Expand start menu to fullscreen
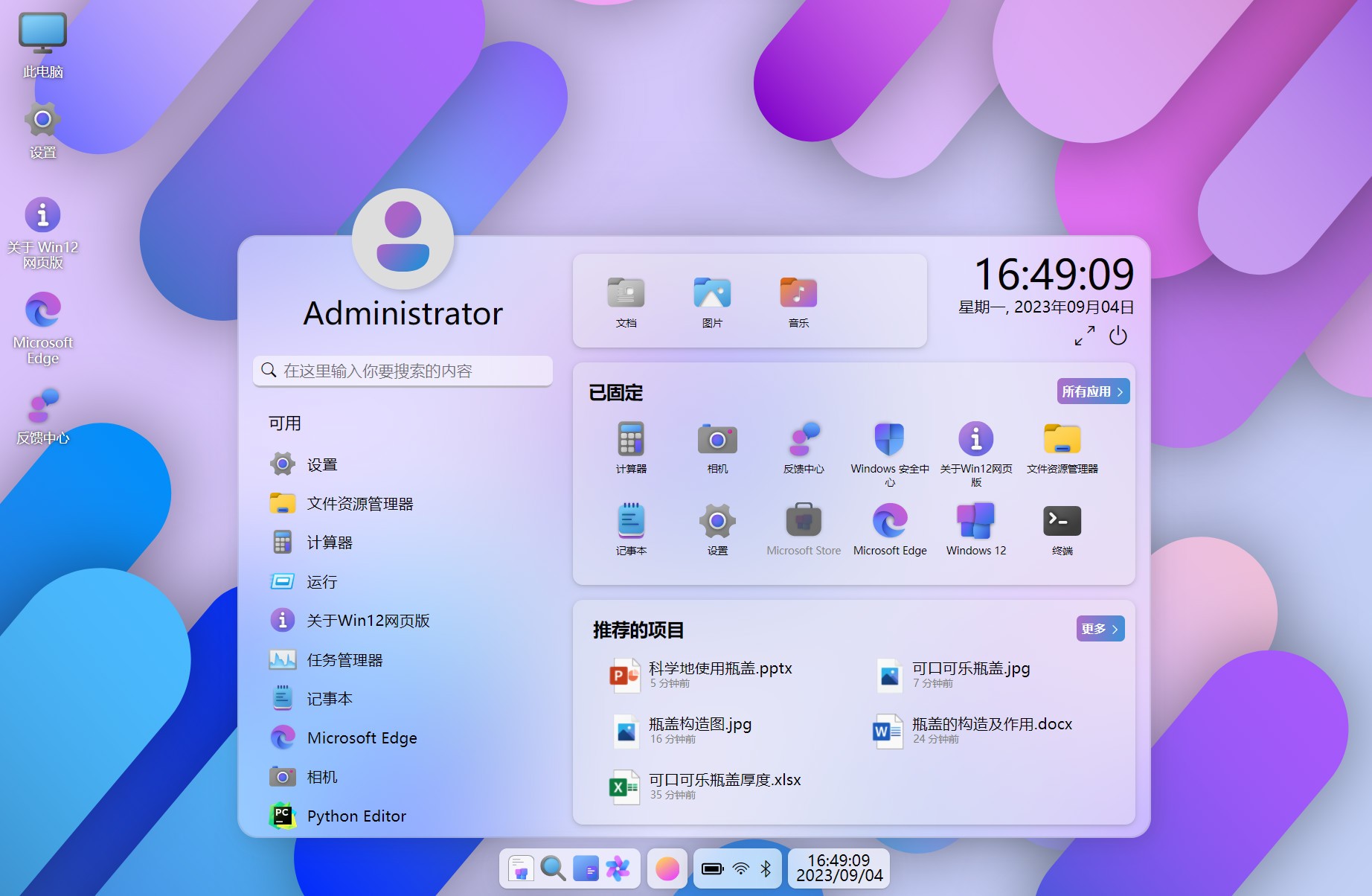 tap(1085, 336)
